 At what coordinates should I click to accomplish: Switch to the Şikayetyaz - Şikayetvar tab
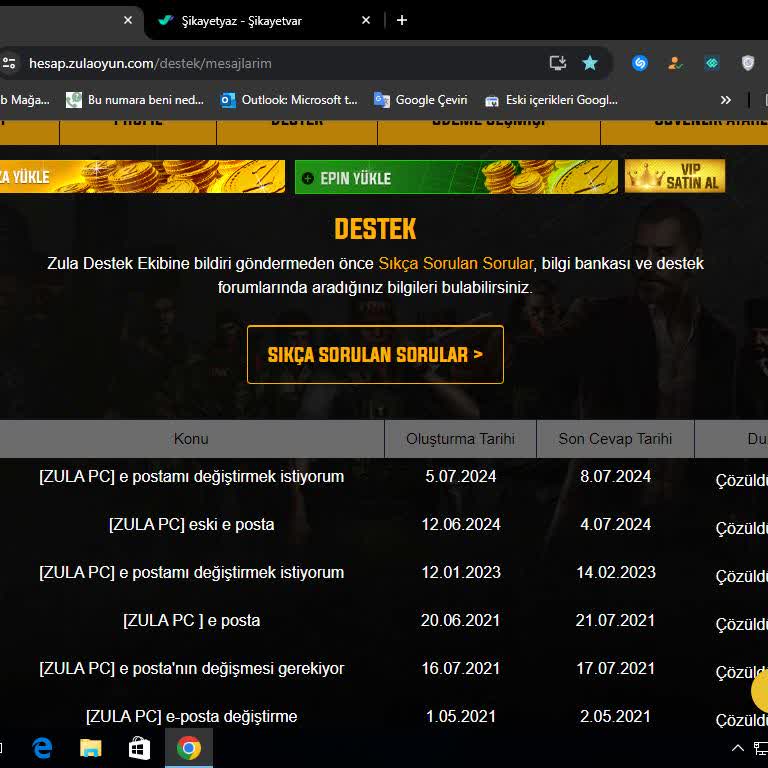(241, 21)
